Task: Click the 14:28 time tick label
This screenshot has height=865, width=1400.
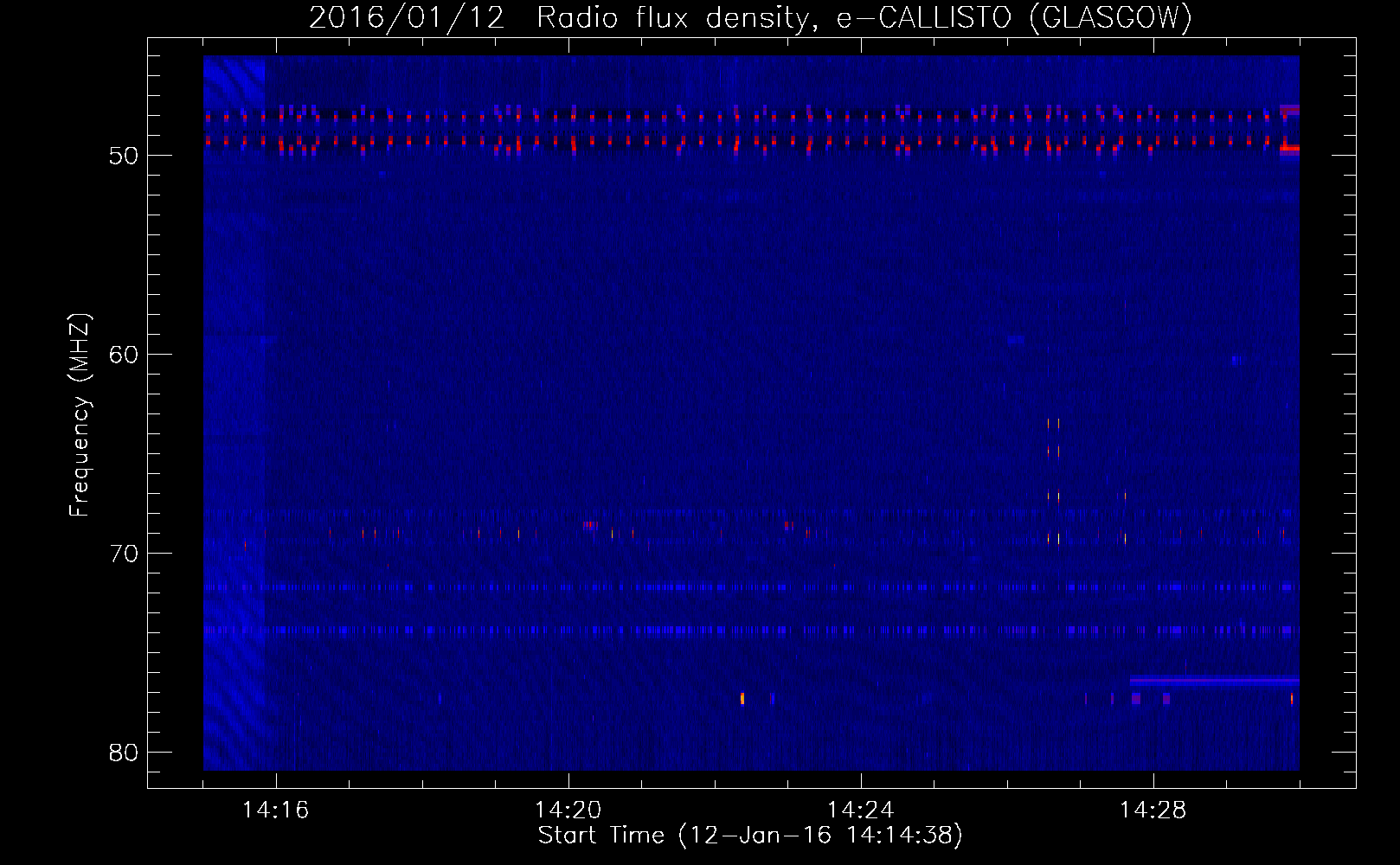Action: pyautogui.click(x=1153, y=811)
